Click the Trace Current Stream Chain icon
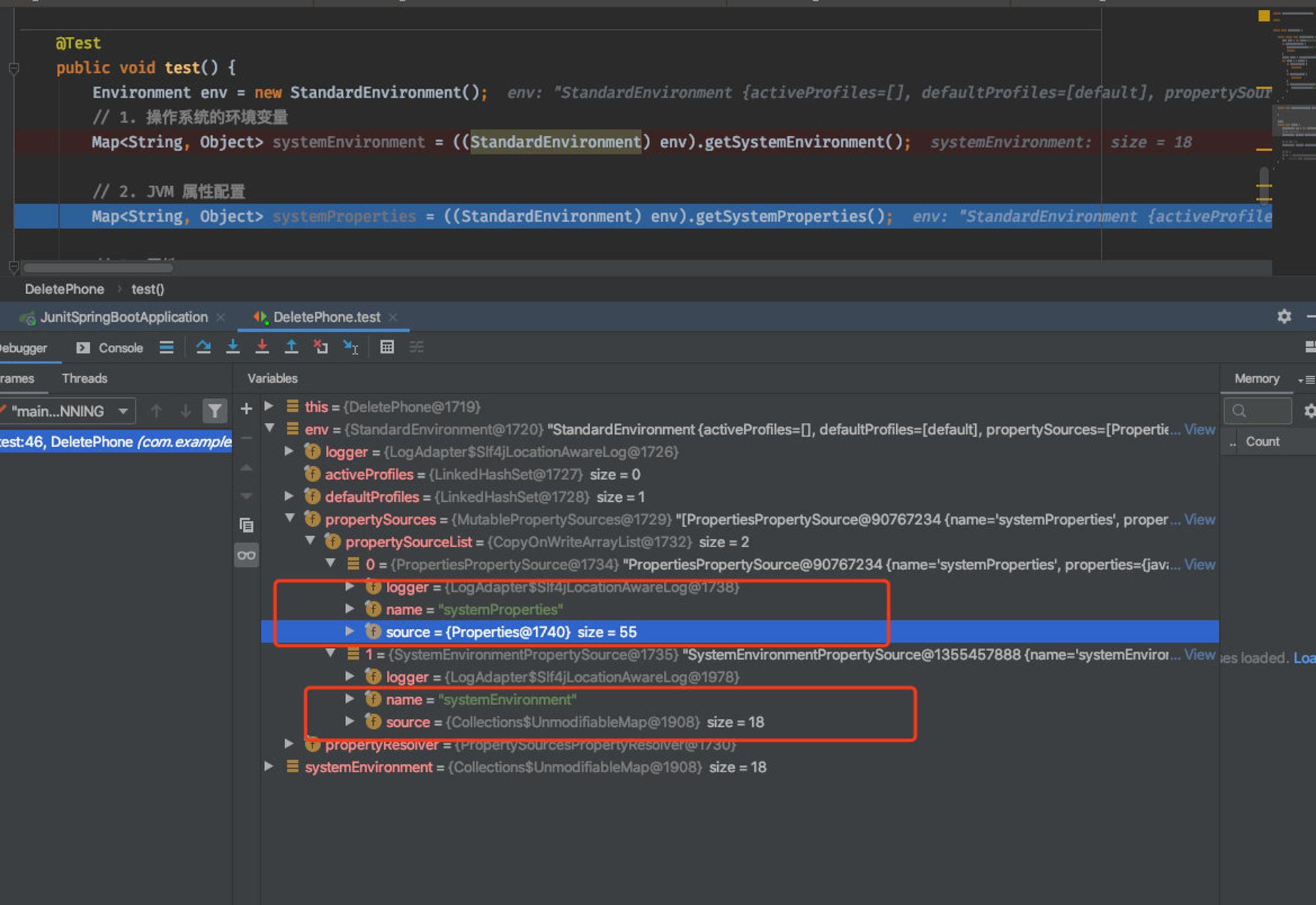1316x905 pixels. pyautogui.click(x=417, y=347)
